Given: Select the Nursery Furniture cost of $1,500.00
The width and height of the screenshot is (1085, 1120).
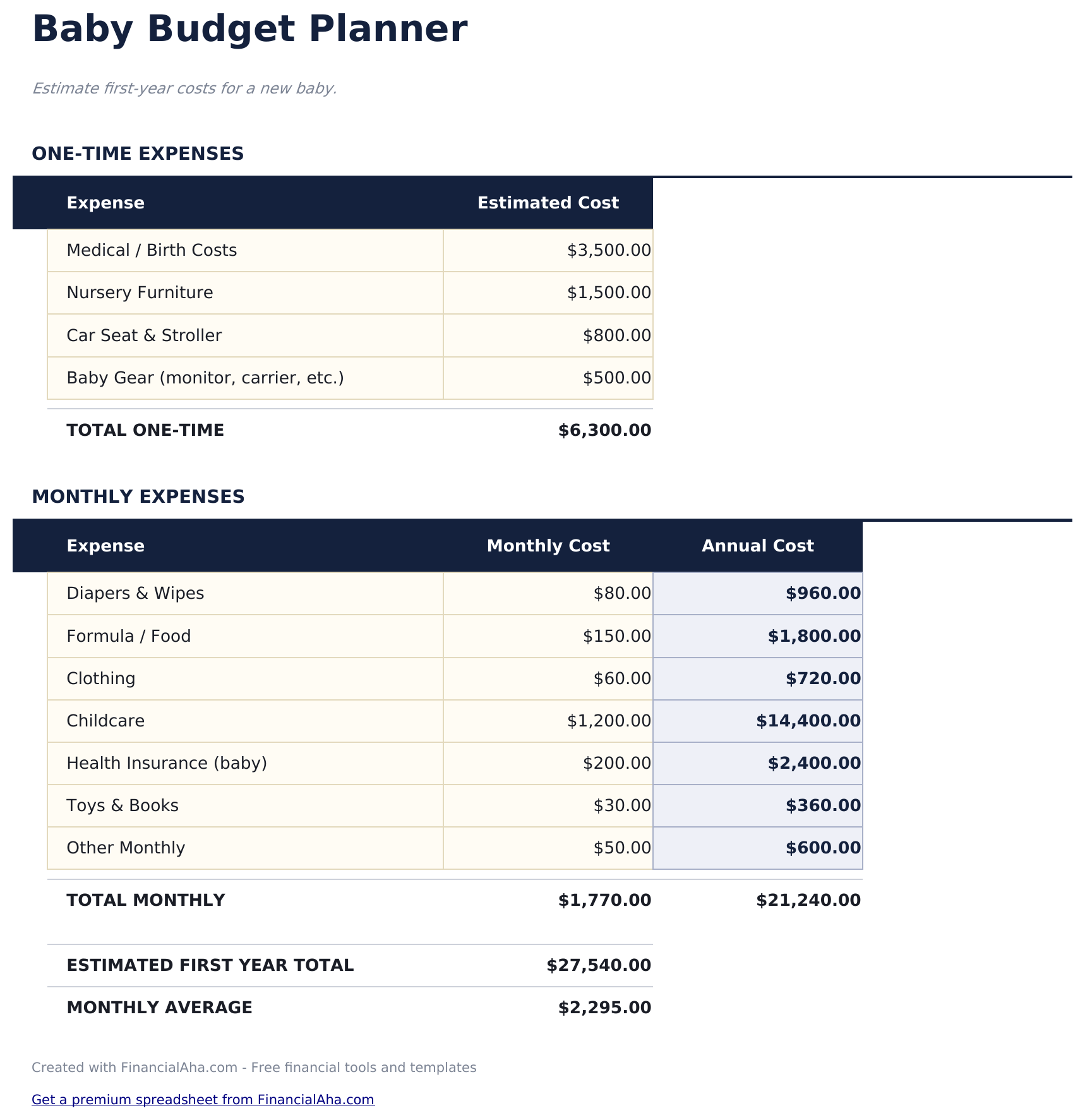Looking at the screenshot, I should (x=548, y=293).
